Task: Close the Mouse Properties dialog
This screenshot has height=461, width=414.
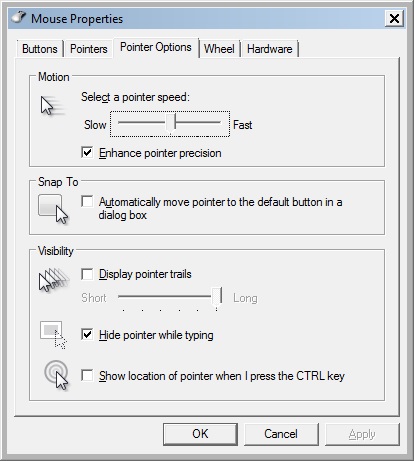Action: [394, 18]
